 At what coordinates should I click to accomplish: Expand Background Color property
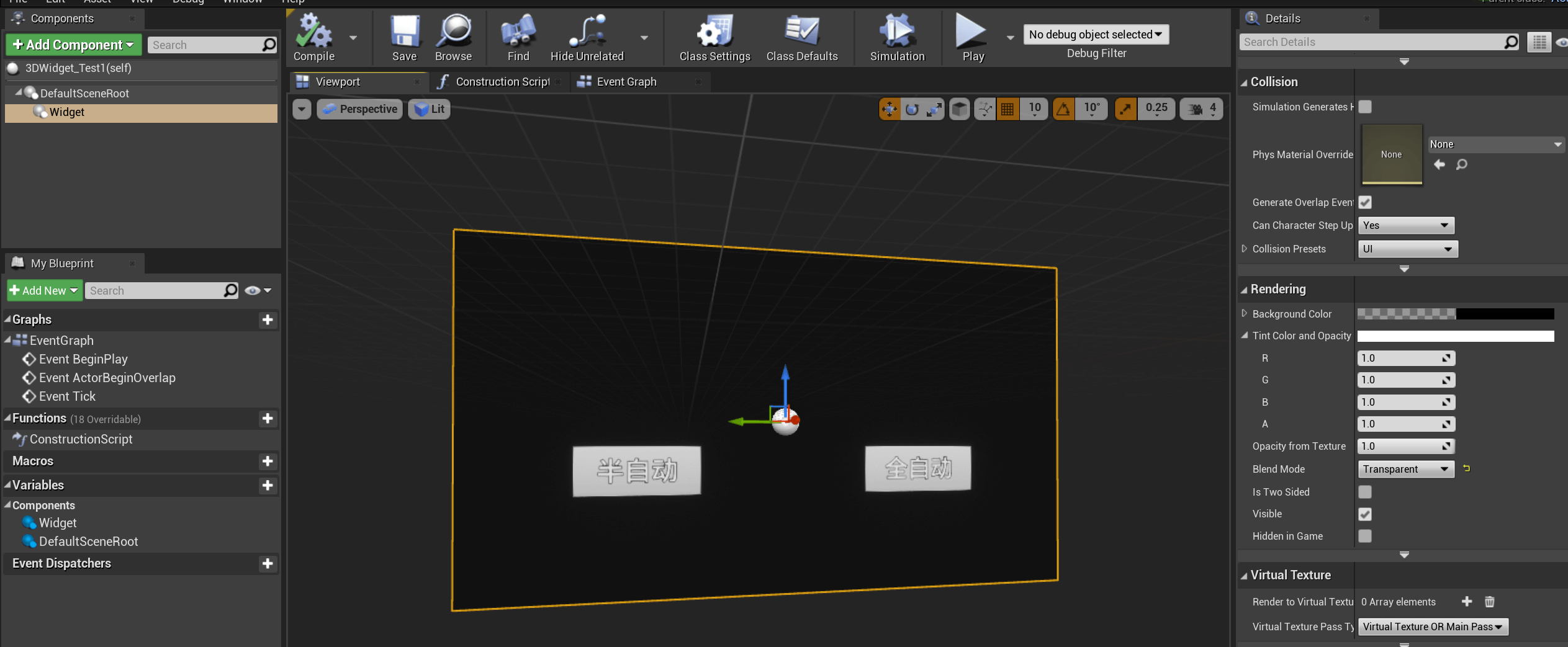tap(1244, 313)
